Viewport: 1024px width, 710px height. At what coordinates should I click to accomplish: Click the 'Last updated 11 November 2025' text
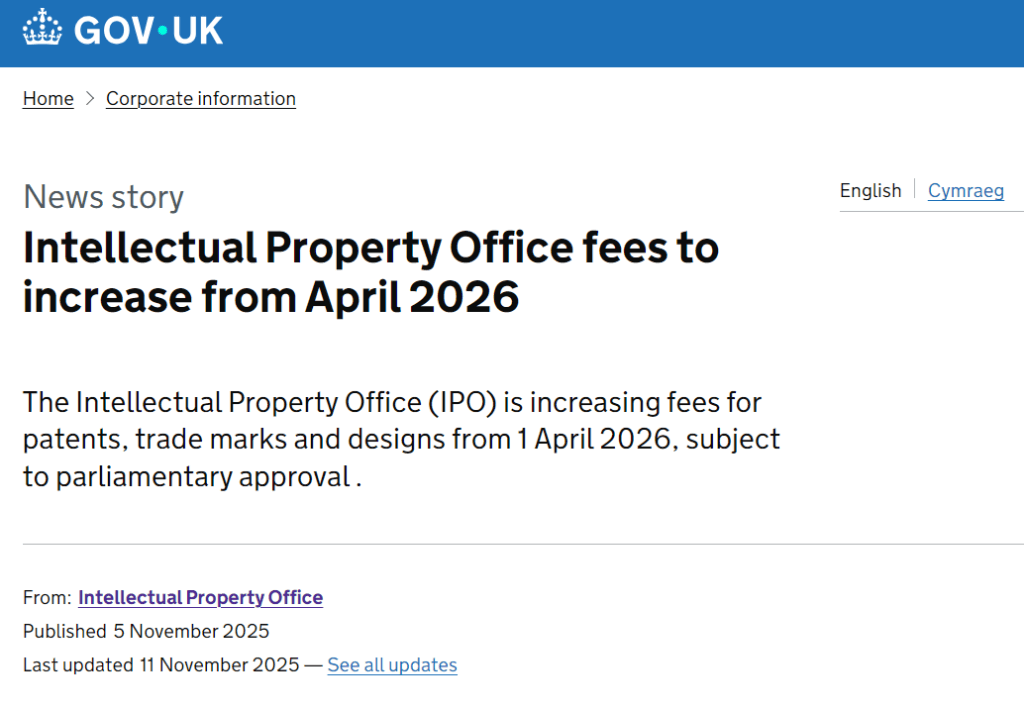tap(160, 665)
